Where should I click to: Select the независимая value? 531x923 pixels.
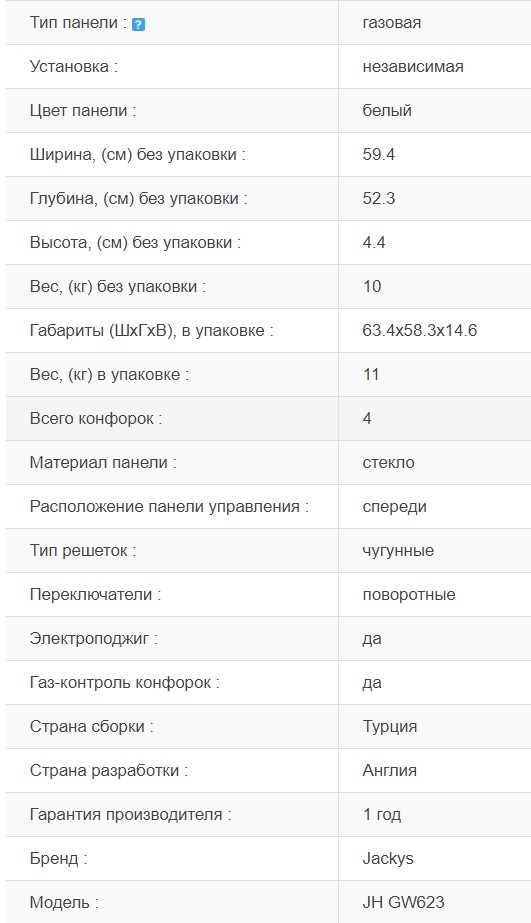click(x=413, y=67)
